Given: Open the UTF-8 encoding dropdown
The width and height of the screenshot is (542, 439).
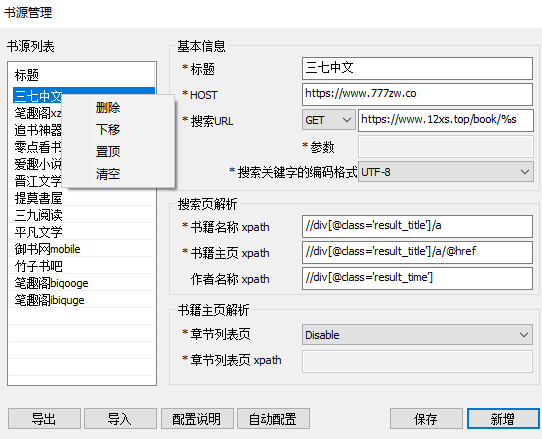Looking at the screenshot, I should [445, 172].
